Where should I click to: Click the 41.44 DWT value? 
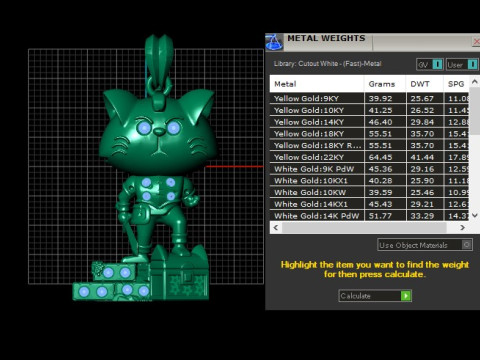click(x=422, y=157)
